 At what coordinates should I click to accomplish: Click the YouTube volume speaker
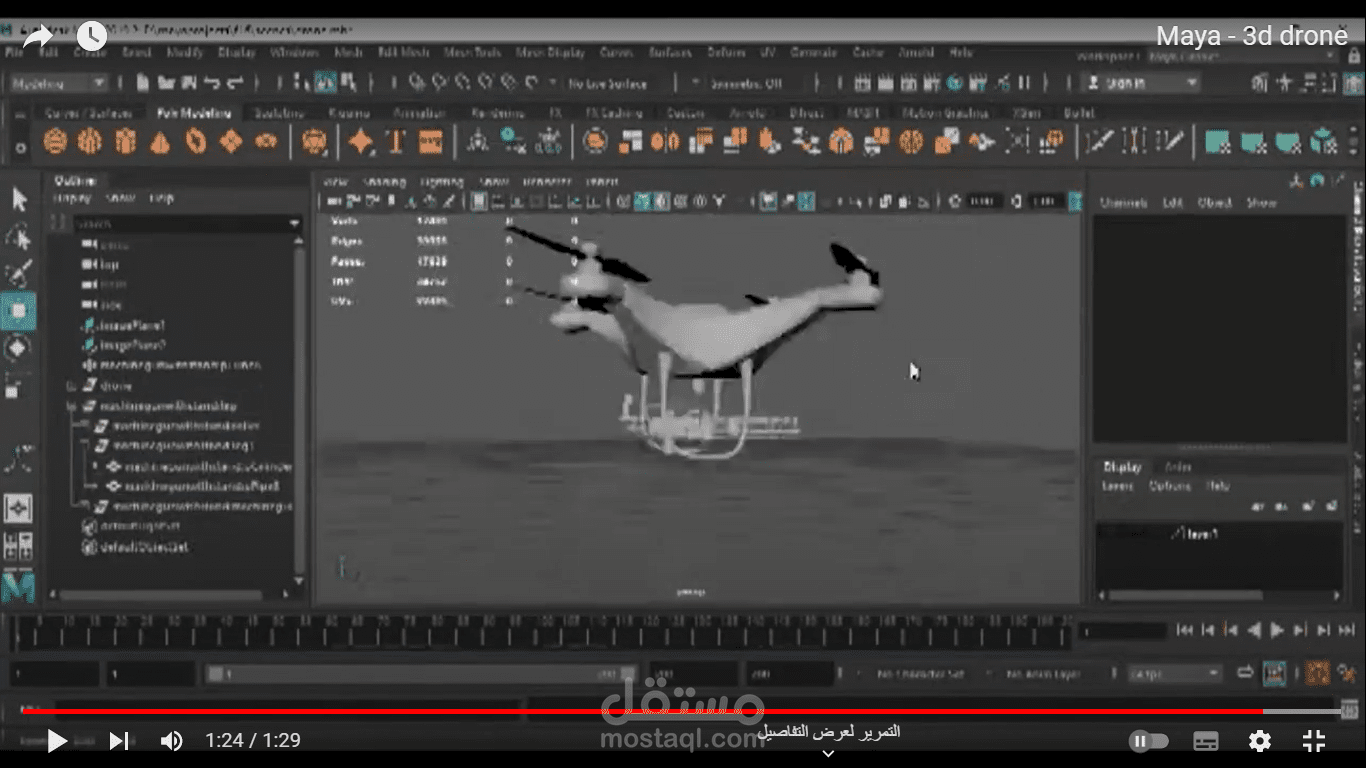coord(172,741)
